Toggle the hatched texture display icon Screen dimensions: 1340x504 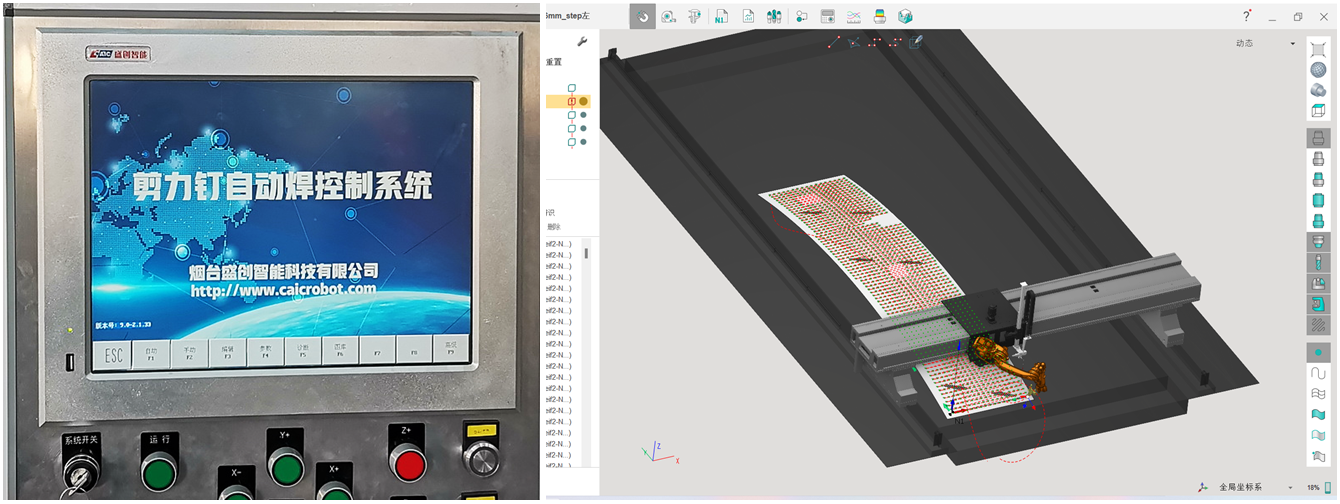coord(1318,325)
